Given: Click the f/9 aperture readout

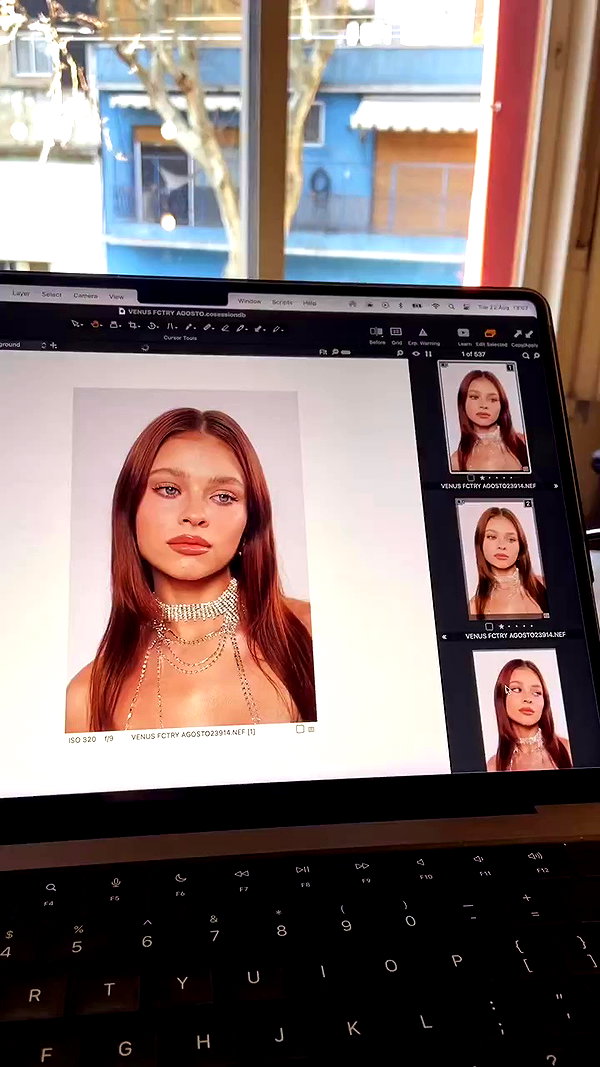Looking at the screenshot, I should 109,738.
